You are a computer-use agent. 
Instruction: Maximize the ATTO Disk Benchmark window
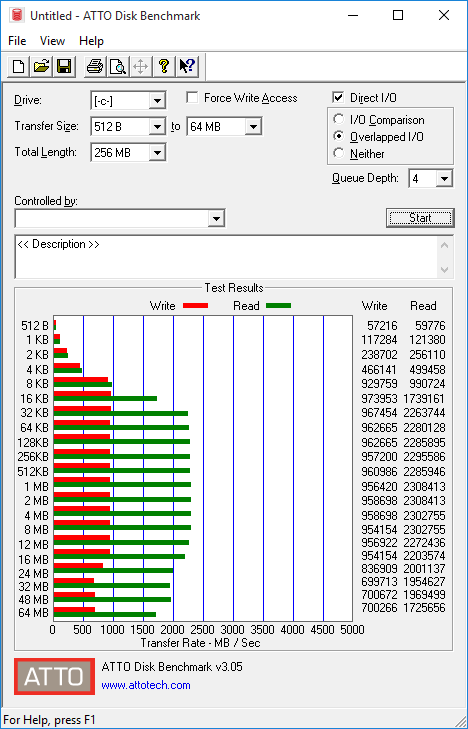(x=398, y=15)
